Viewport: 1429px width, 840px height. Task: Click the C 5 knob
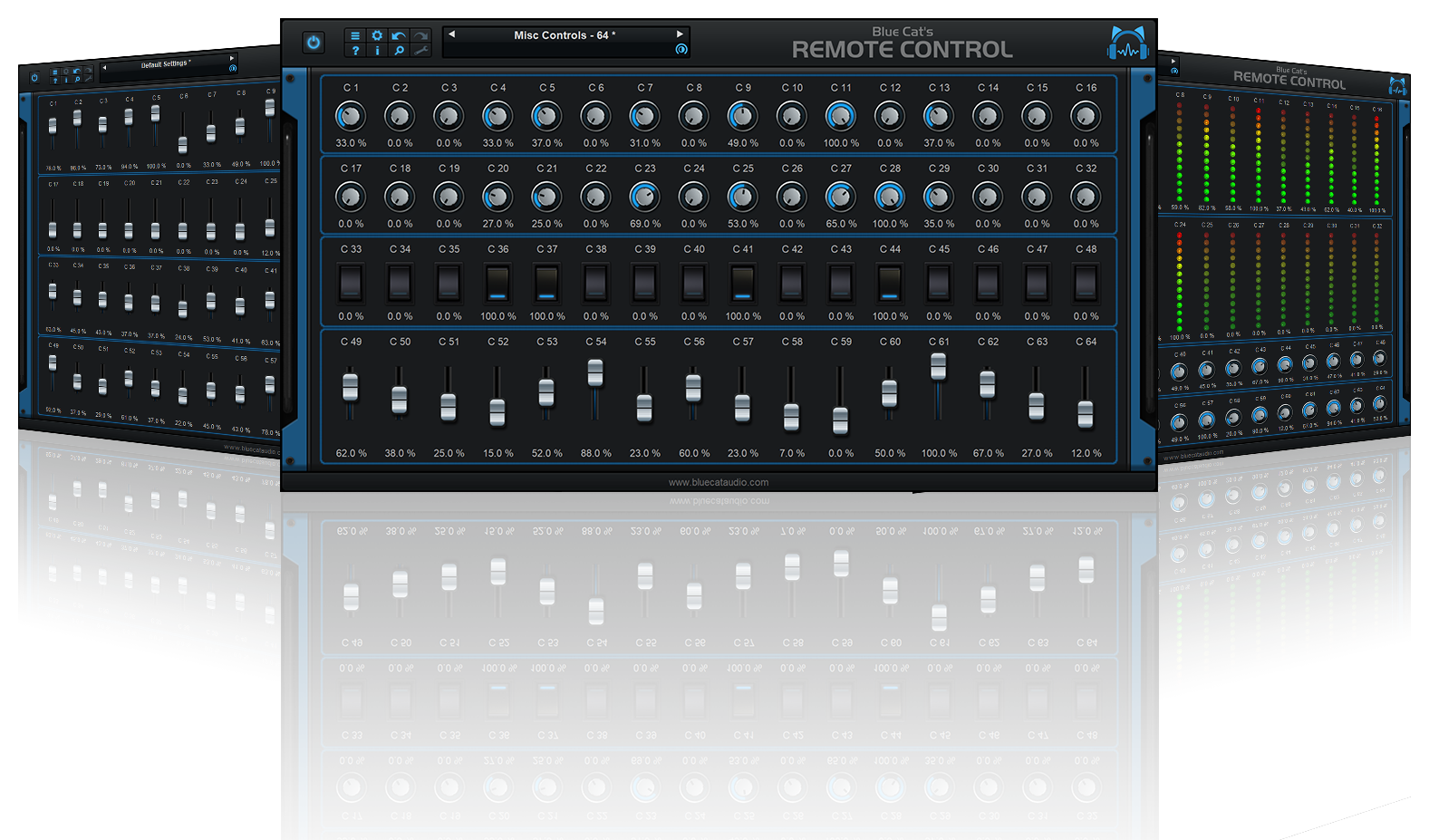coord(546,116)
